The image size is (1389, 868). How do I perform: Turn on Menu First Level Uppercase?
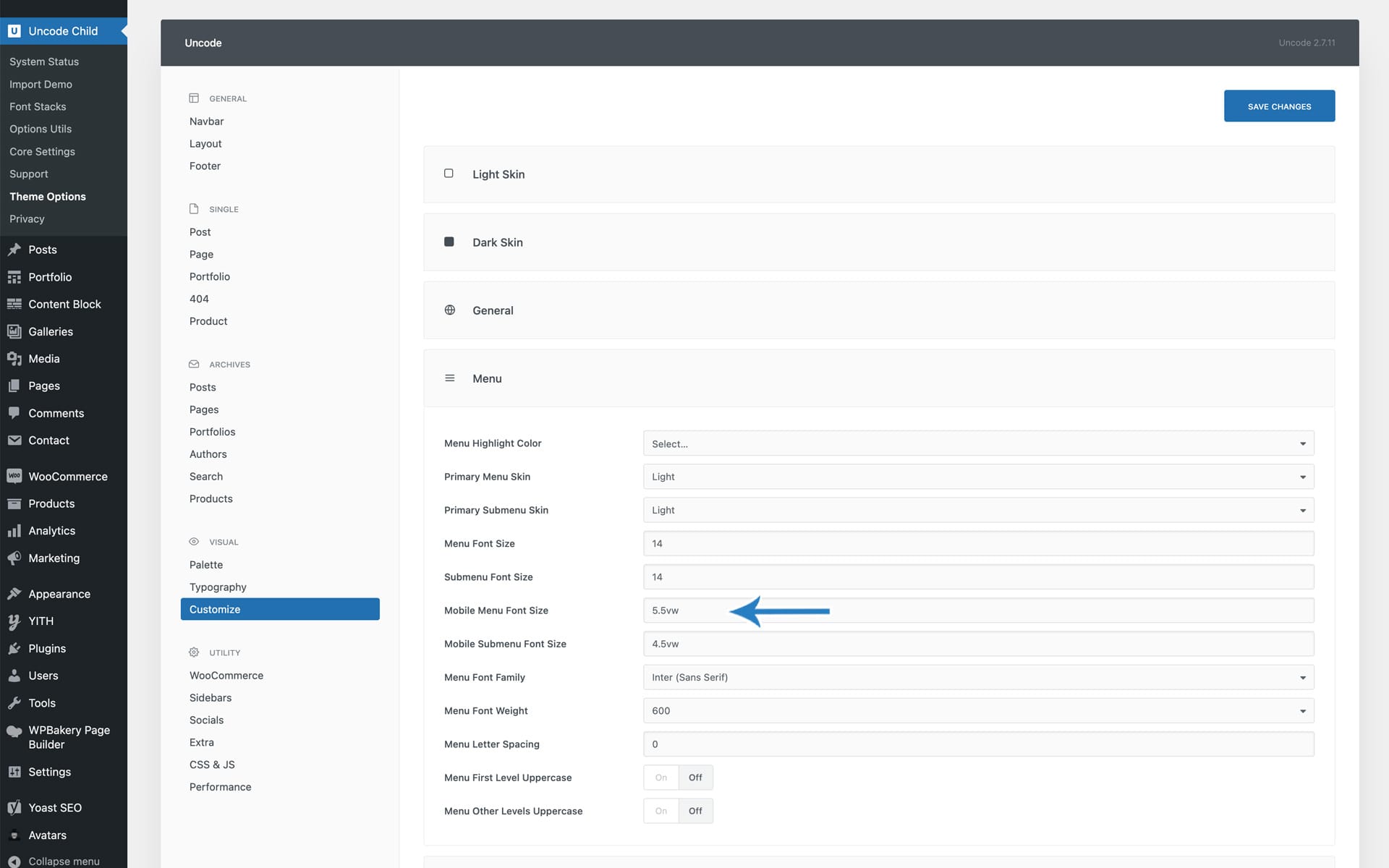(x=660, y=778)
